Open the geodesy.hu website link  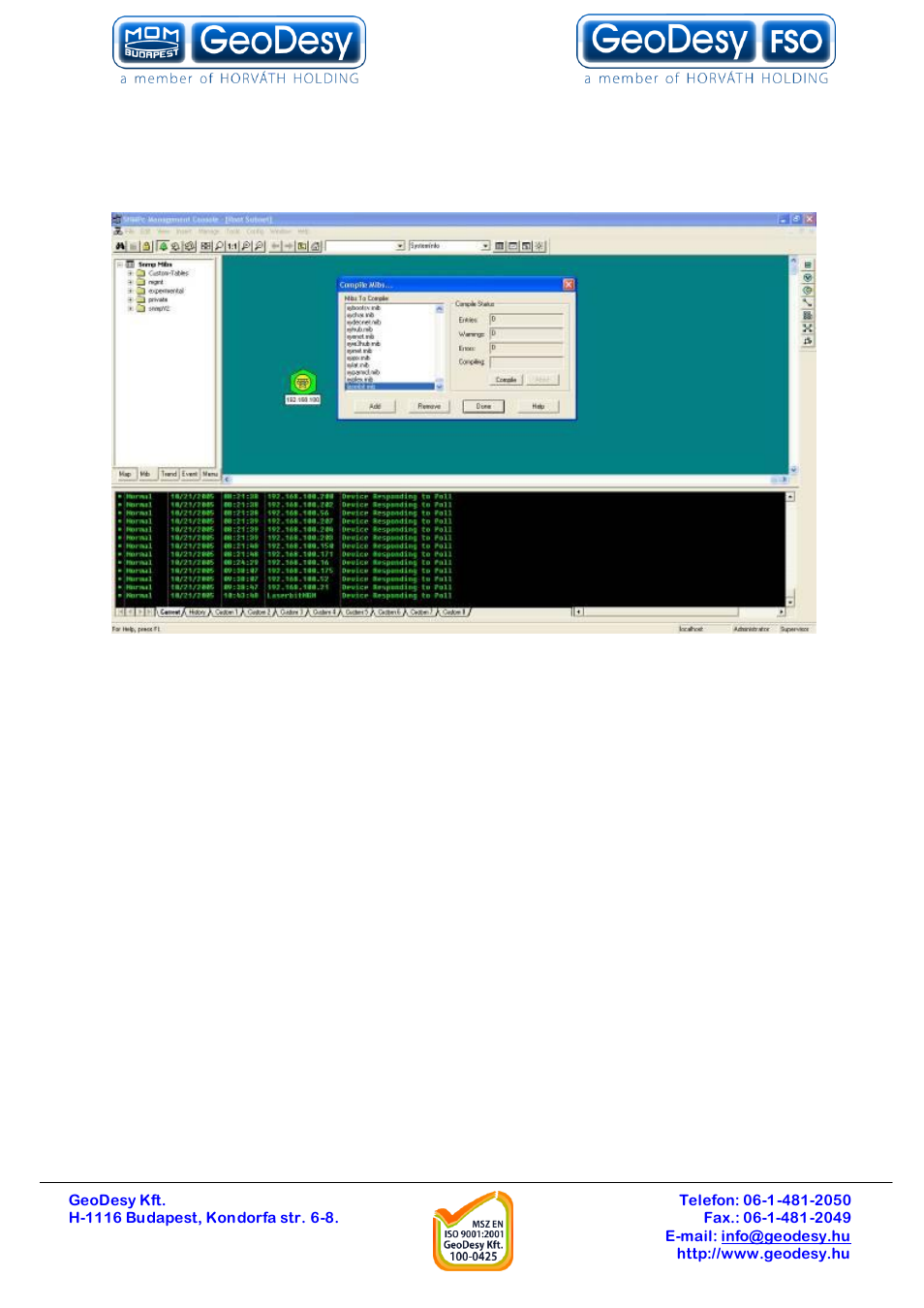coord(763,1254)
